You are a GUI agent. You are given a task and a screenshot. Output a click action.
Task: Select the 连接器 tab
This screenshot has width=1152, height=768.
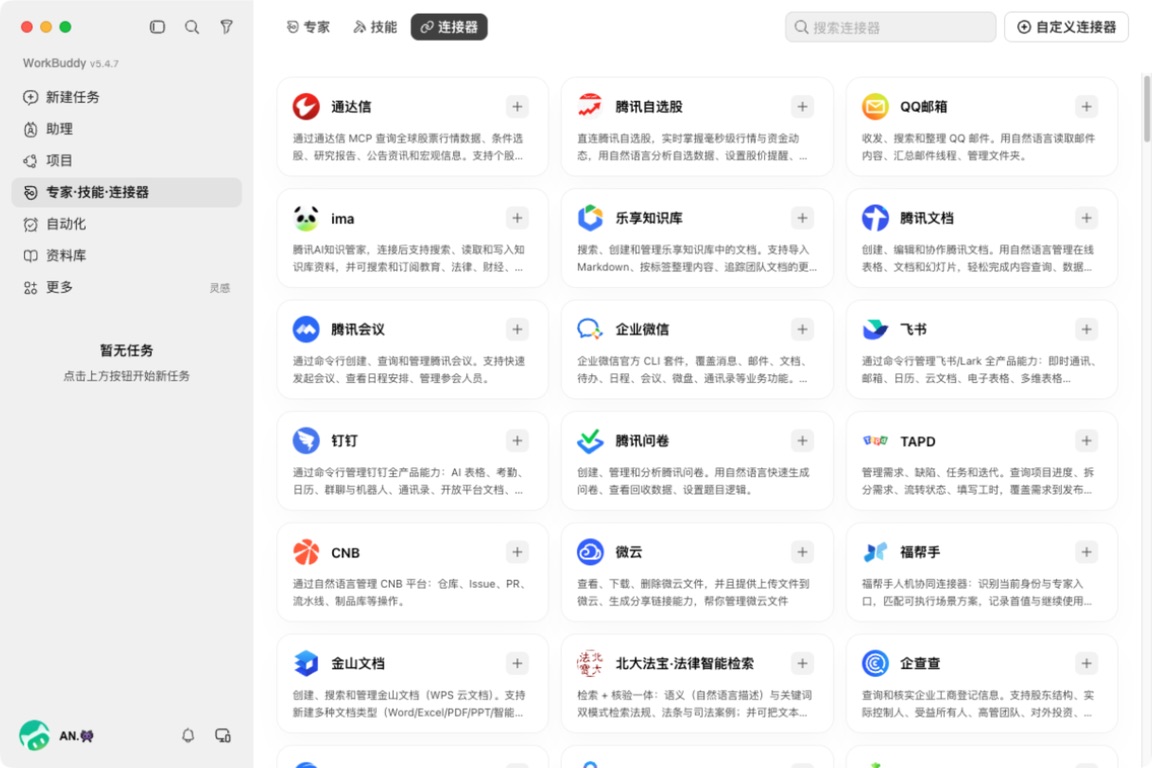pyautogui.click(x=449, y=27)
